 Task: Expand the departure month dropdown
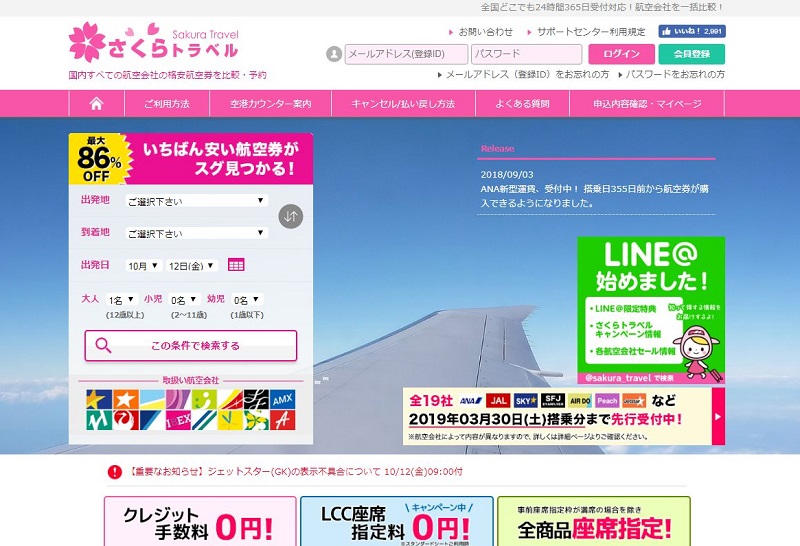tap(143, 266)
